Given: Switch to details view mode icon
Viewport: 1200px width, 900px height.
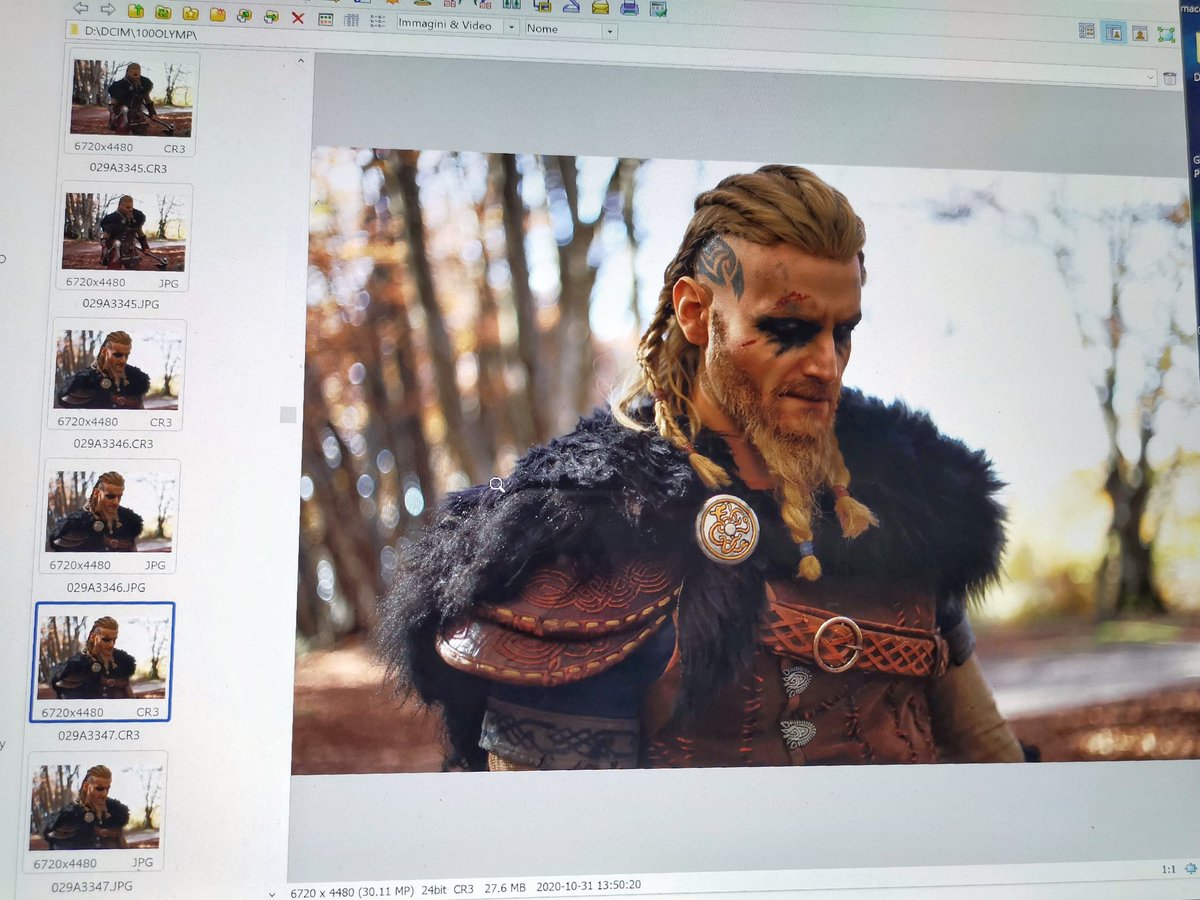Looking at the screenshot, I should coord(351,20).
